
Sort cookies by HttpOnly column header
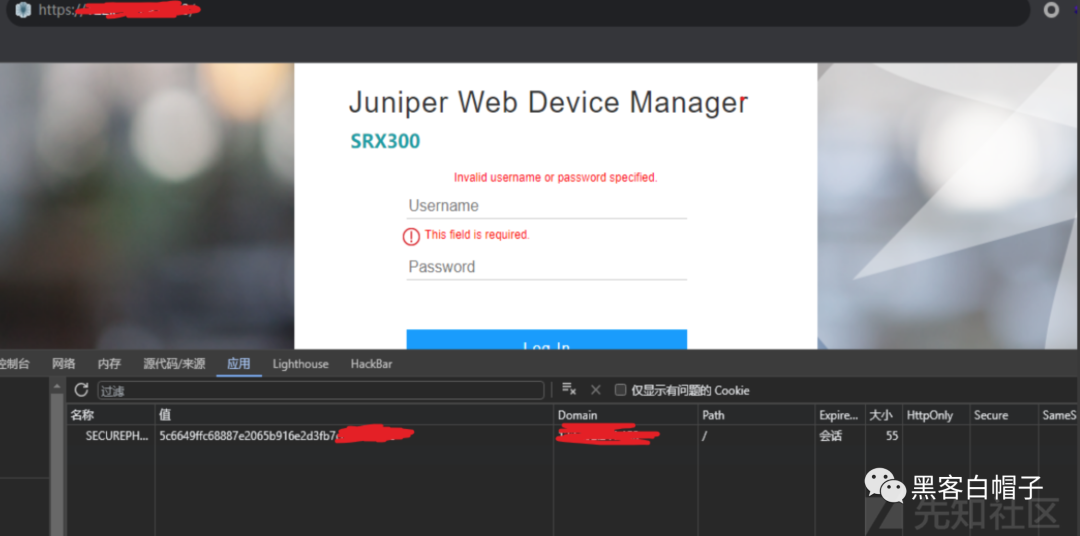click(935, 415)
